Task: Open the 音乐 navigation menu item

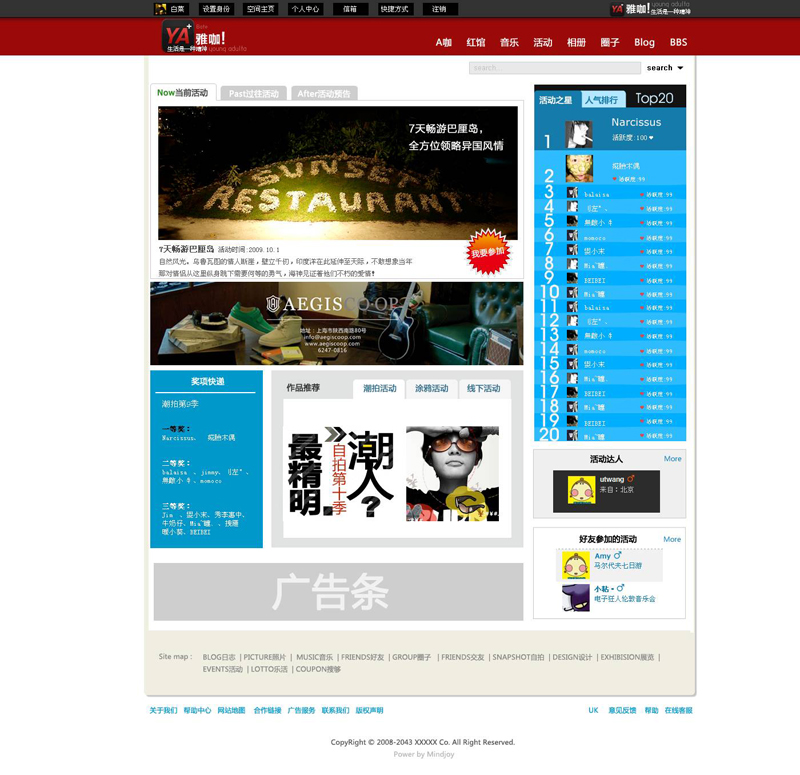Action: 509,43
